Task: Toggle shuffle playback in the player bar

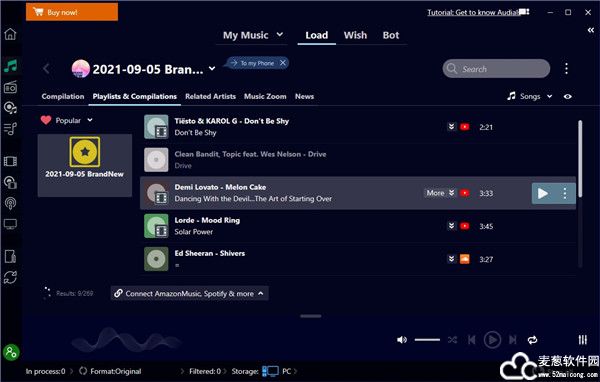Action: click(x=452, y=340)
